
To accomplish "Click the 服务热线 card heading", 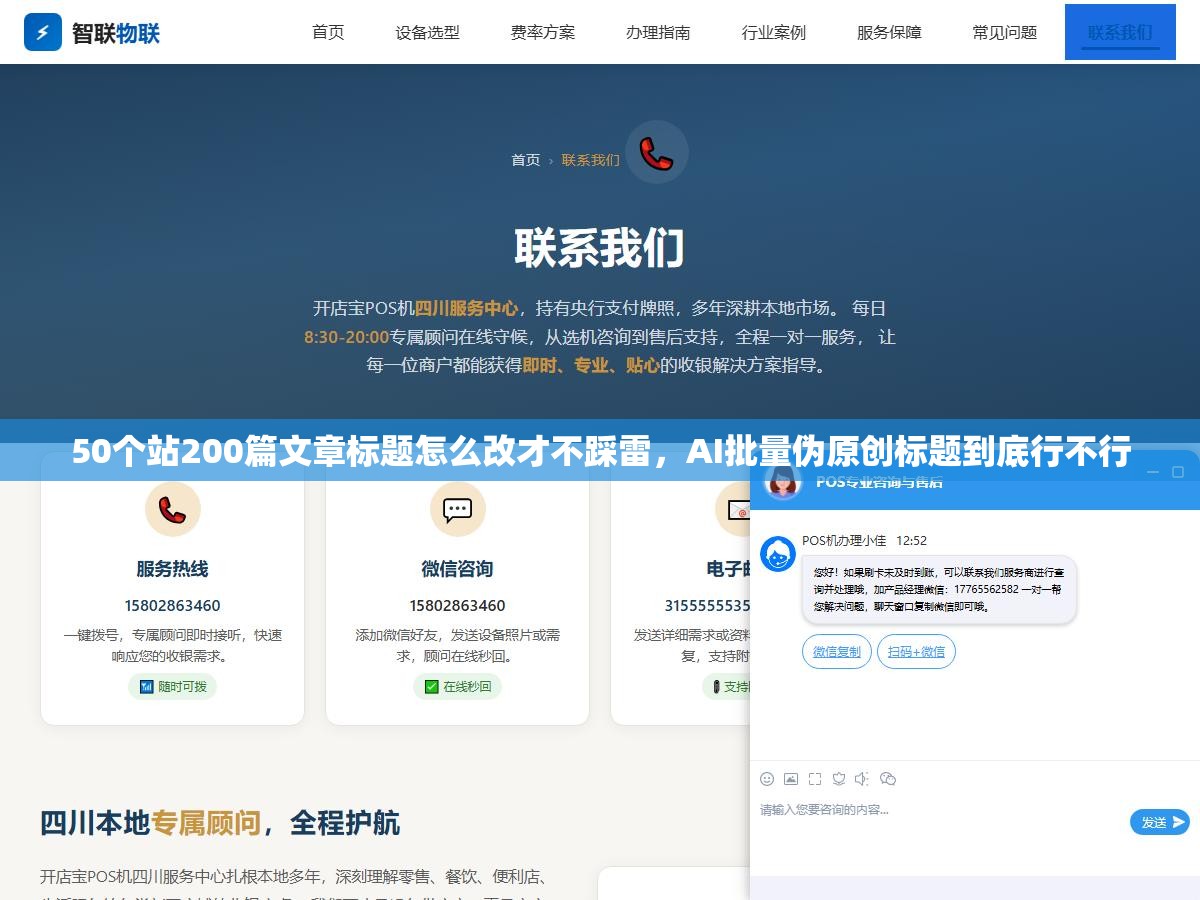I will click(172, 569).
